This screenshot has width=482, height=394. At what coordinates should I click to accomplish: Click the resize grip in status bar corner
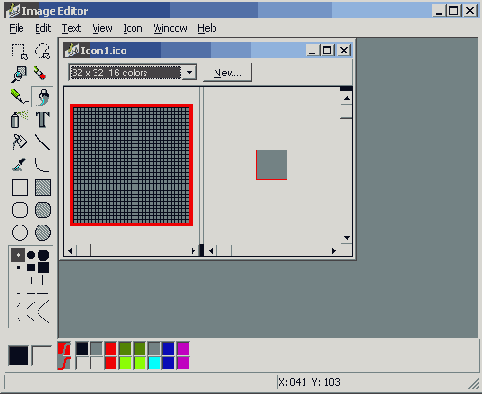[x=473, y=384]
